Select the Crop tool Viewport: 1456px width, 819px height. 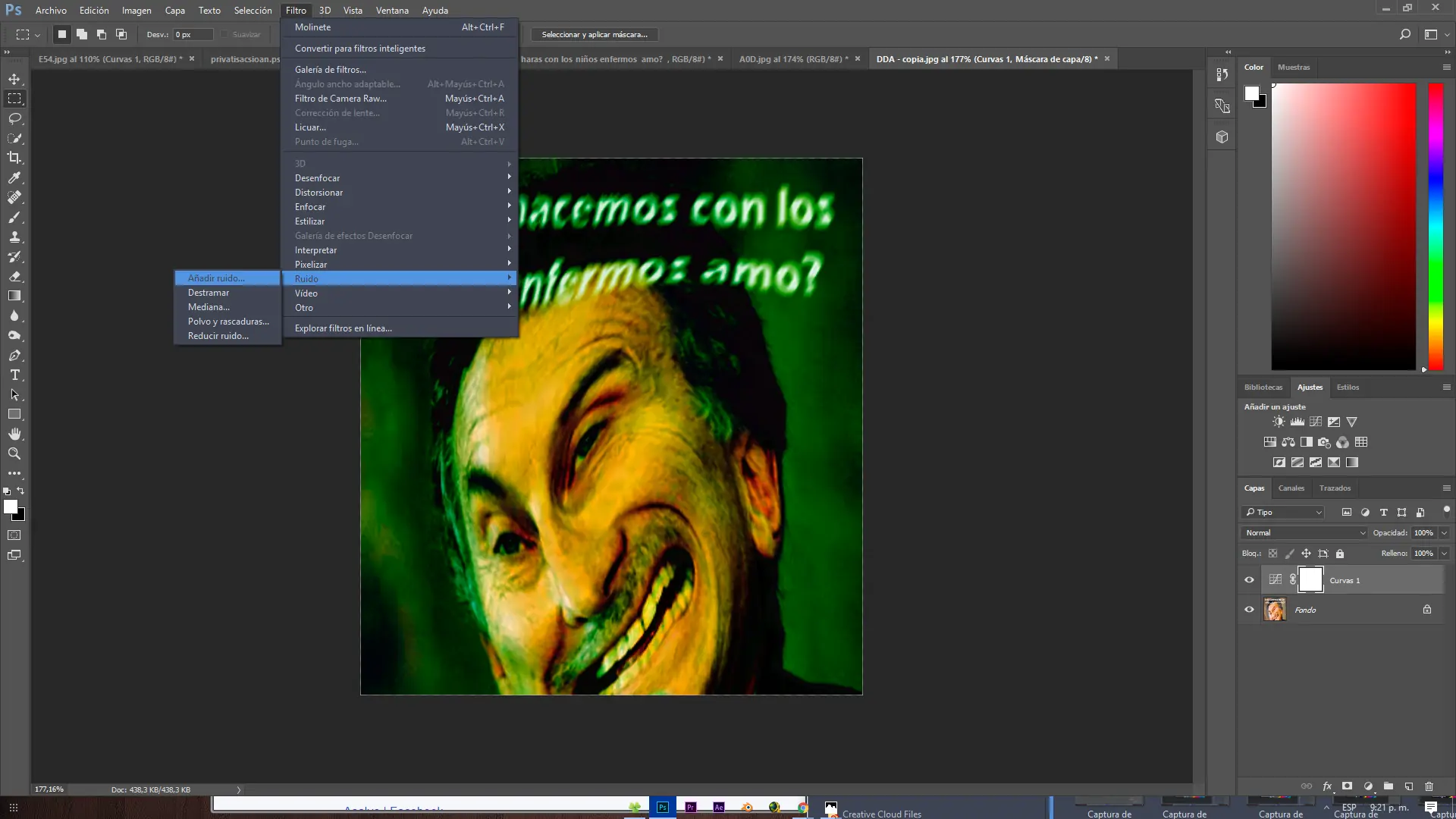pyautogui.click(x=14, y=158)
